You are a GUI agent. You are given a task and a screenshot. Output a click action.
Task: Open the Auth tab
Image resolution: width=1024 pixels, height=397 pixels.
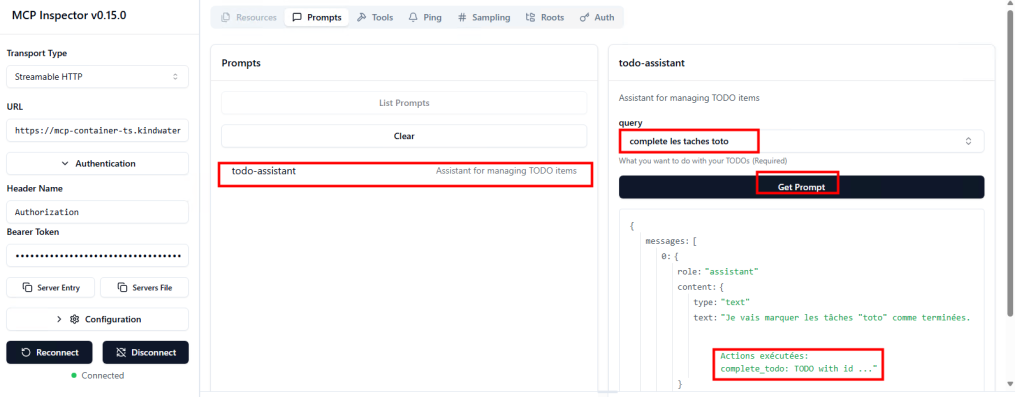(x=597, y=18)
